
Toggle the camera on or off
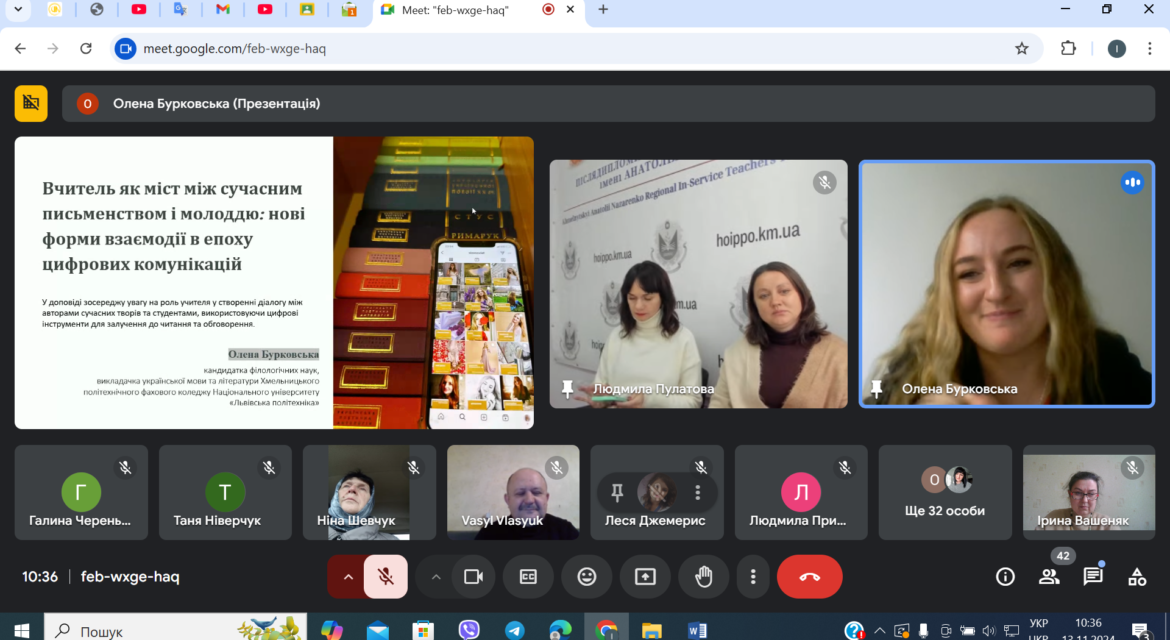pos(473,577)
